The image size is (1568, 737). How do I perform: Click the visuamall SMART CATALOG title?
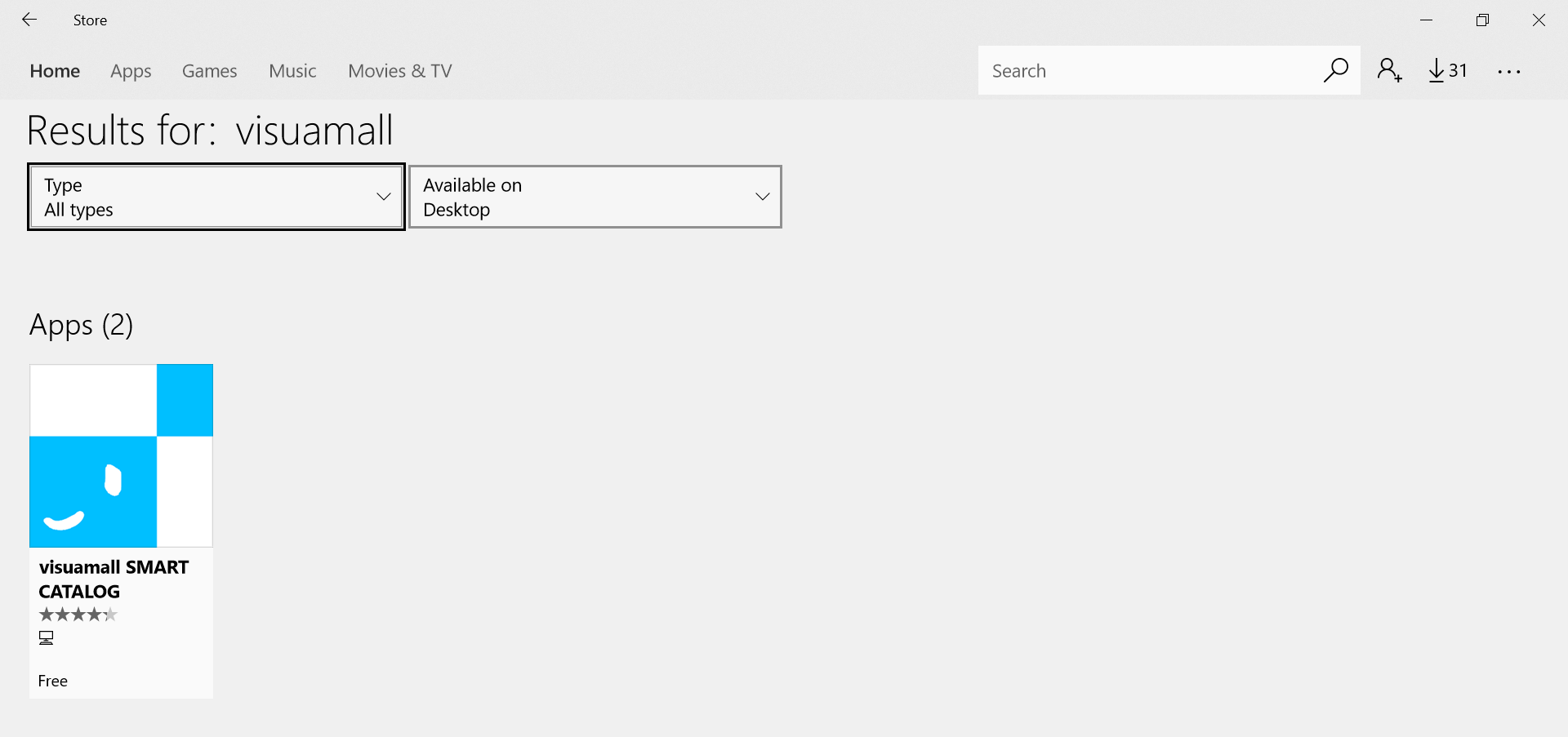(x=114, y=579)
